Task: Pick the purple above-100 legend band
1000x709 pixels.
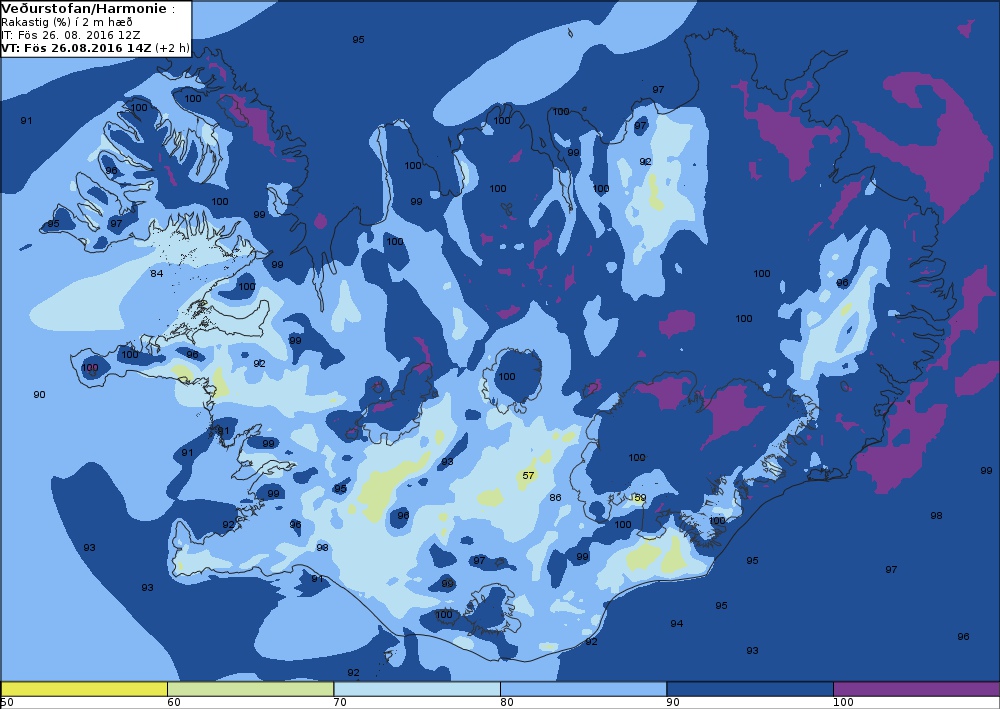Action: tap(916, 689)
